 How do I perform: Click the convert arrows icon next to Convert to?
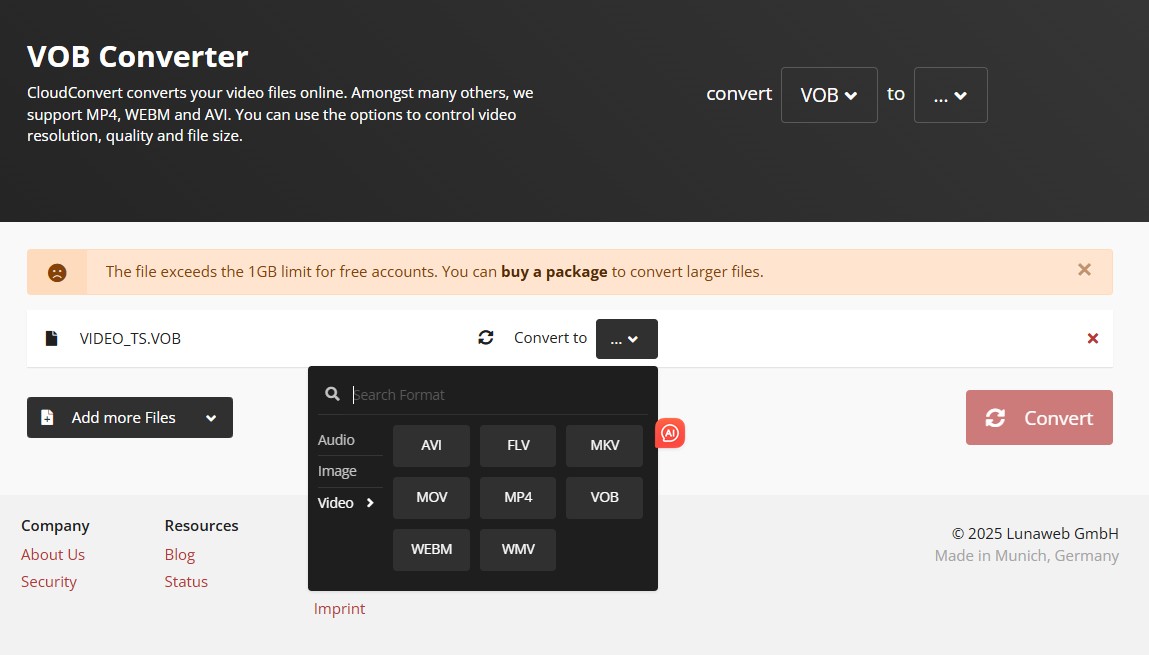click(x=486, y=338)
